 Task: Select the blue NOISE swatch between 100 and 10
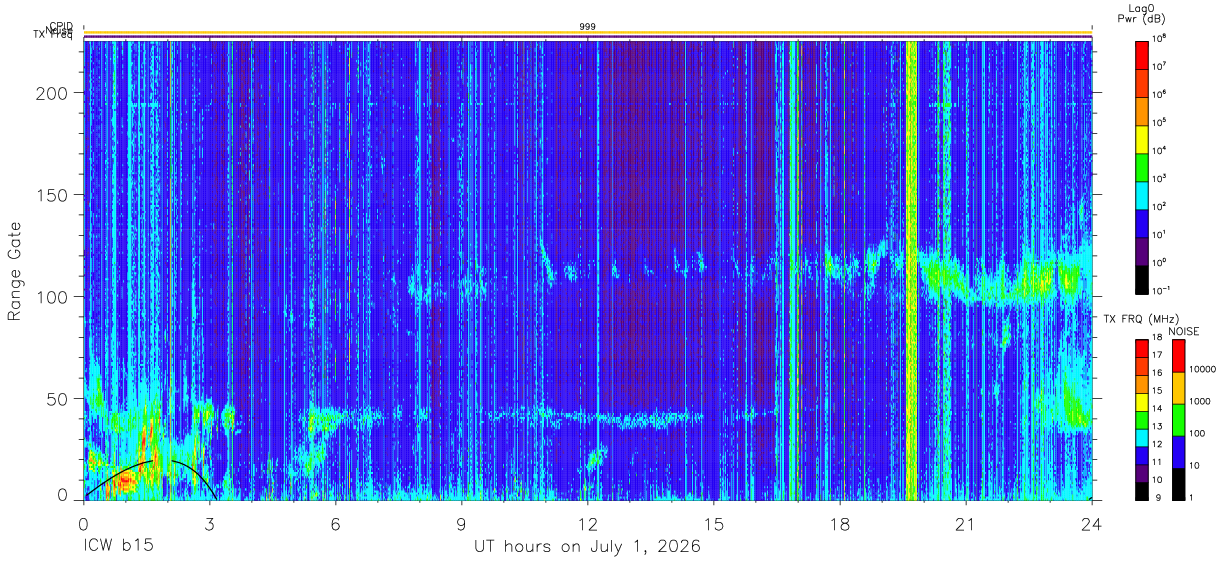1178,452
